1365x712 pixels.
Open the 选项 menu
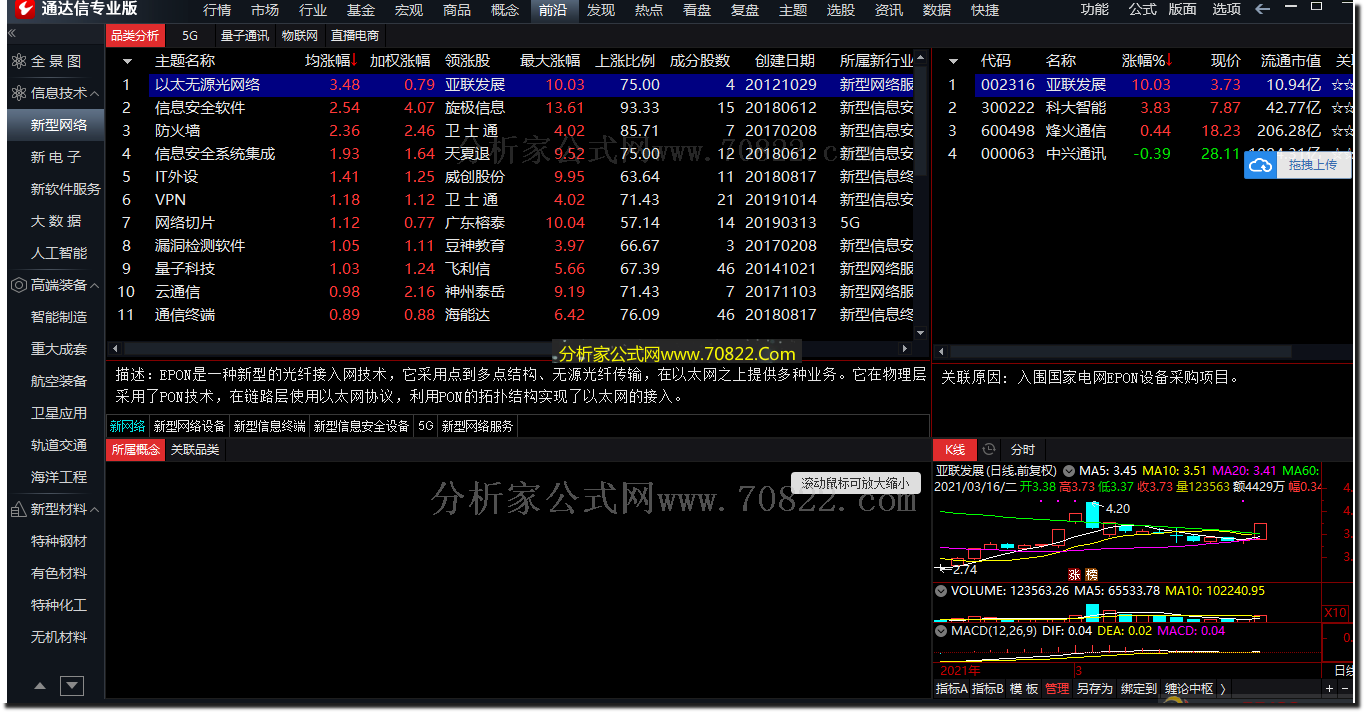coord(1226,10)
